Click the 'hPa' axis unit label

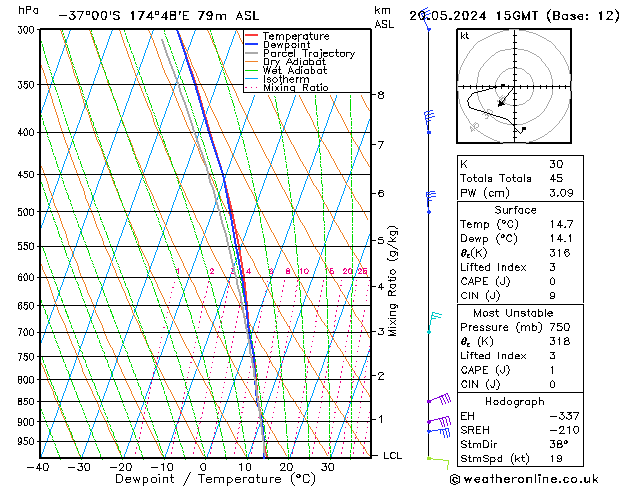click(x=28, y=10)
